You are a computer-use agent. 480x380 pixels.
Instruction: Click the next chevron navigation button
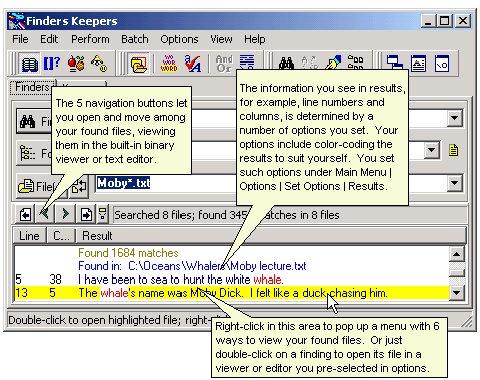65,214
